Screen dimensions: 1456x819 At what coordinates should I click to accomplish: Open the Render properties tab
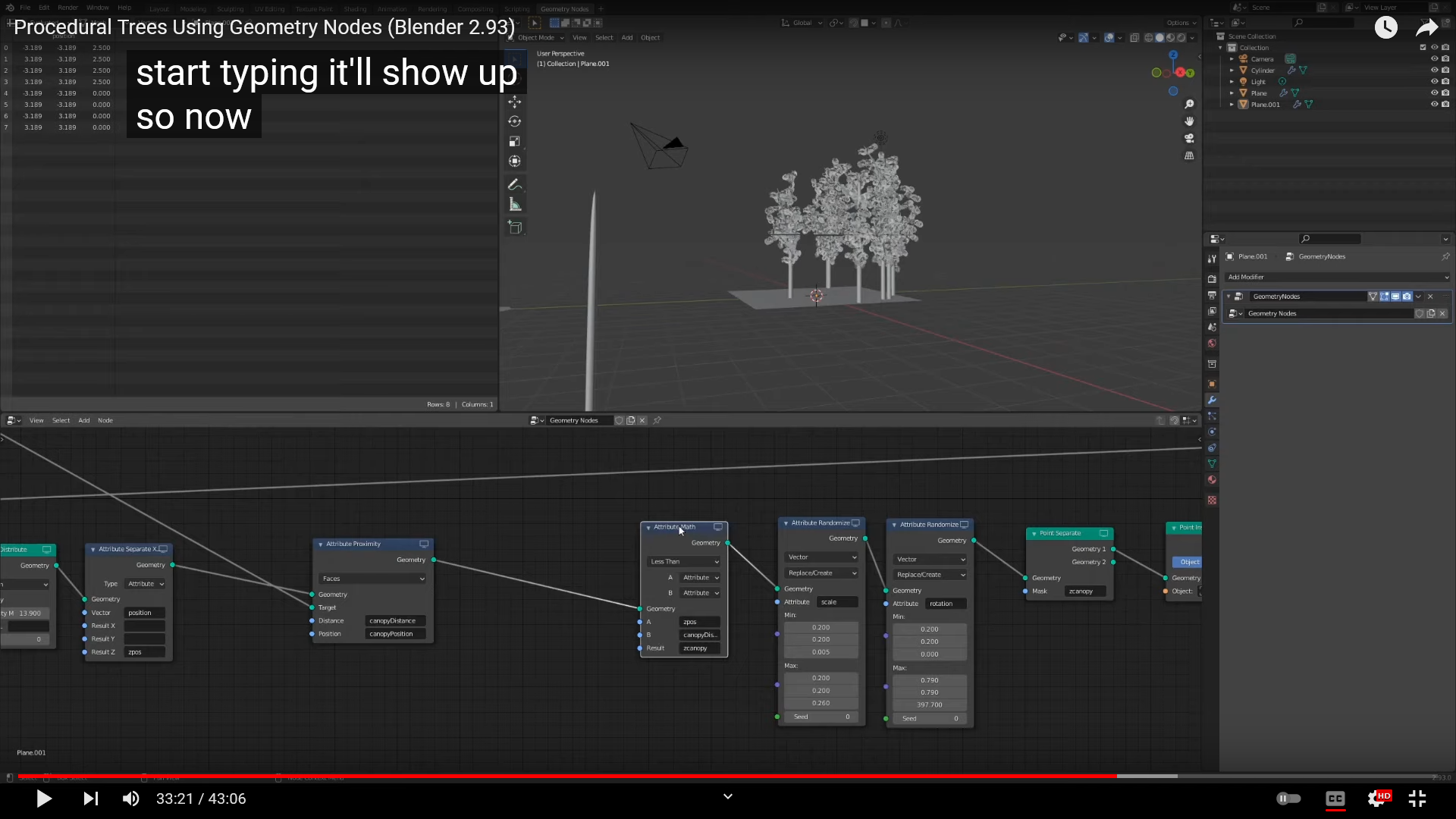(1212, 278)
